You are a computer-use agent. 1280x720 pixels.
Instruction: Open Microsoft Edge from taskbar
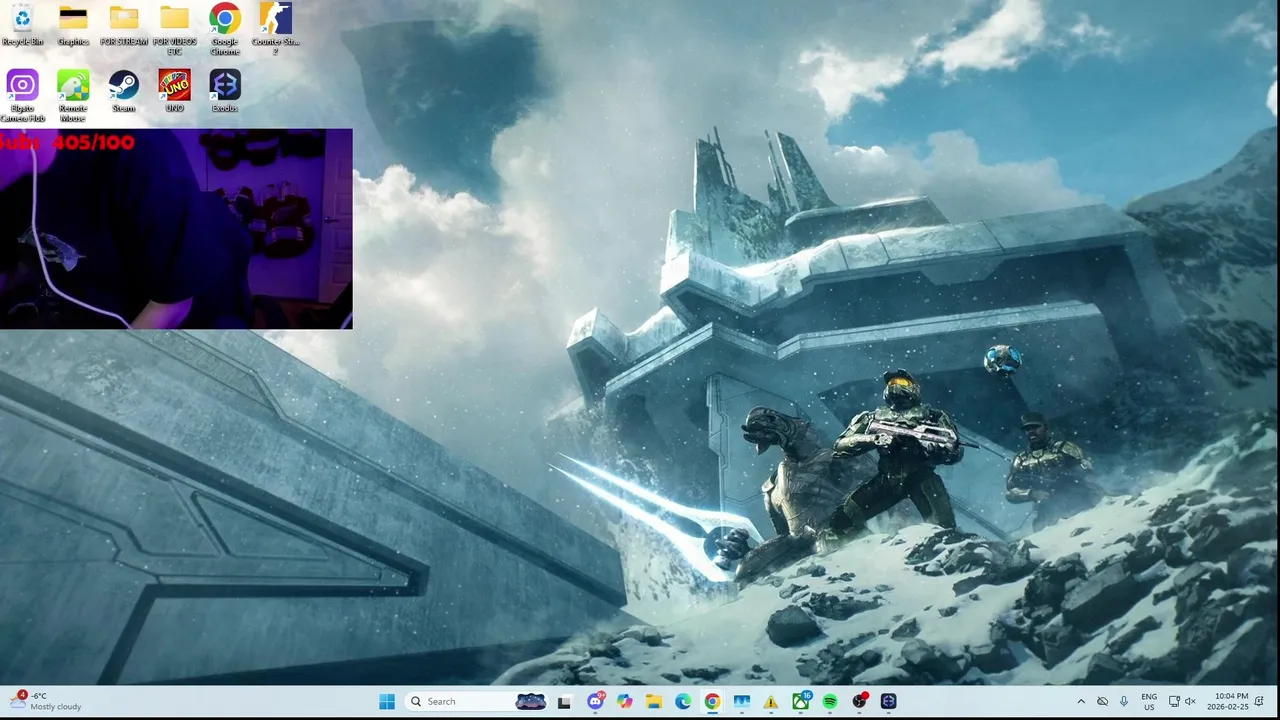click(683, 701)
